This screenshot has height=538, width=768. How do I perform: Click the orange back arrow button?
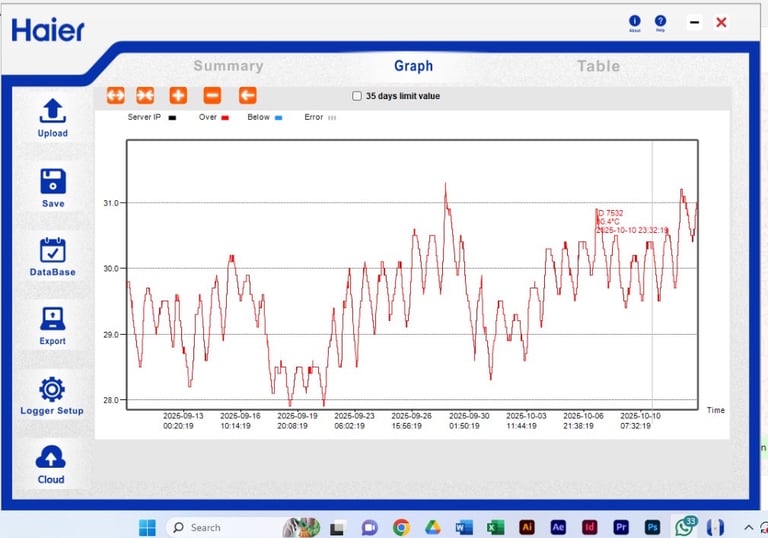point(247,96)
